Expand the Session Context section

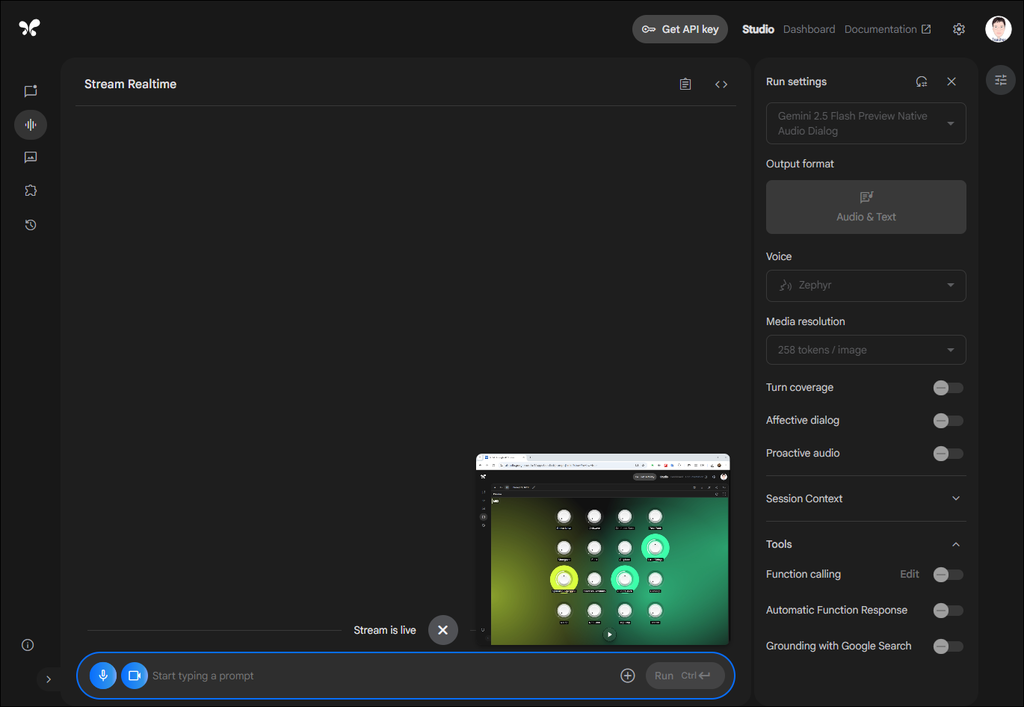[866, 499]
